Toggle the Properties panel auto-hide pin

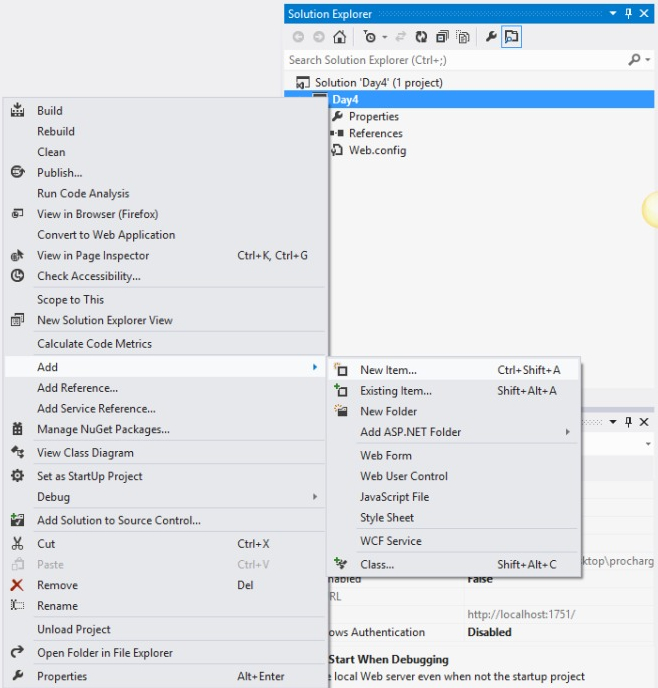(628, 422)
